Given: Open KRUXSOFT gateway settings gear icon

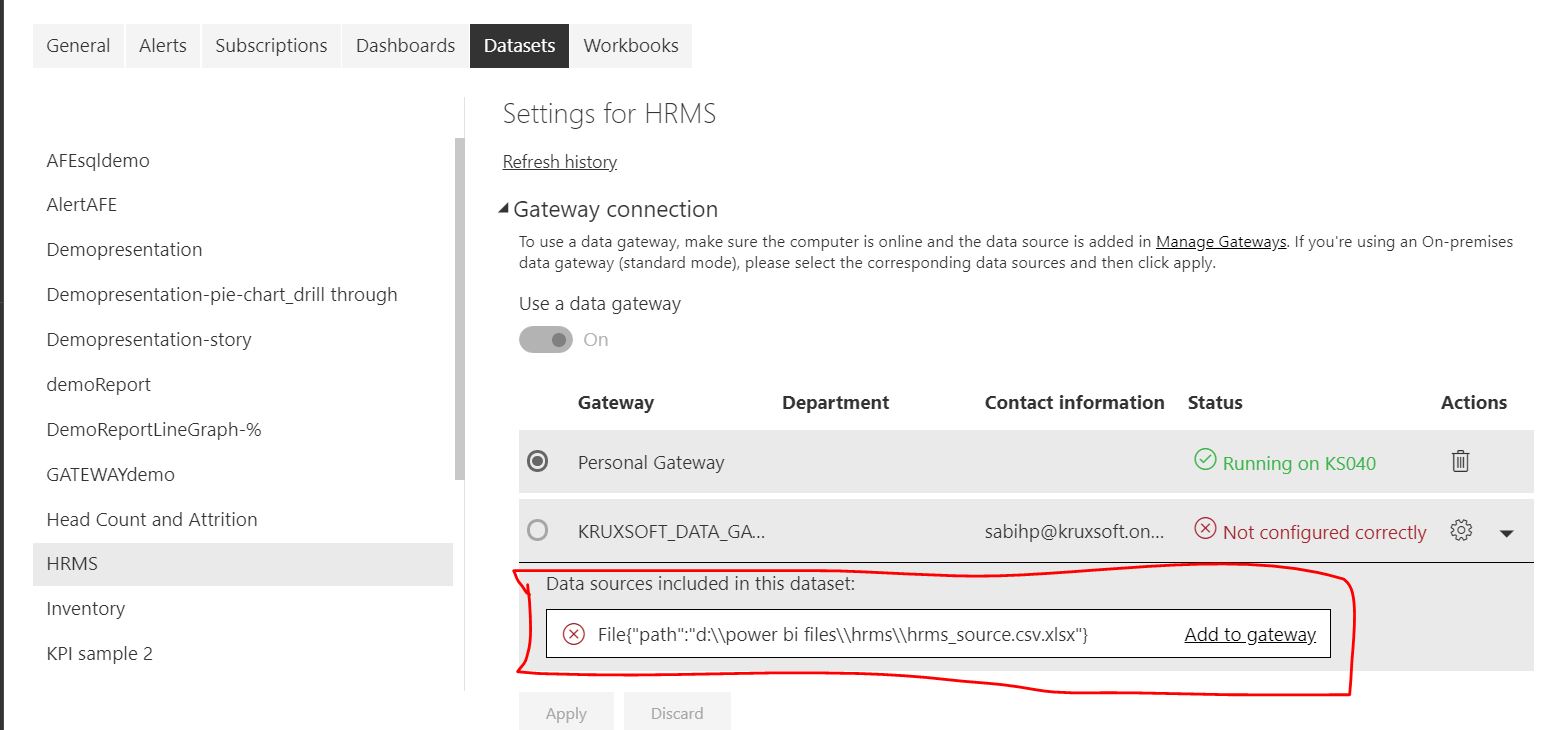Looking at the screenshot, I should click(1461, 531).
